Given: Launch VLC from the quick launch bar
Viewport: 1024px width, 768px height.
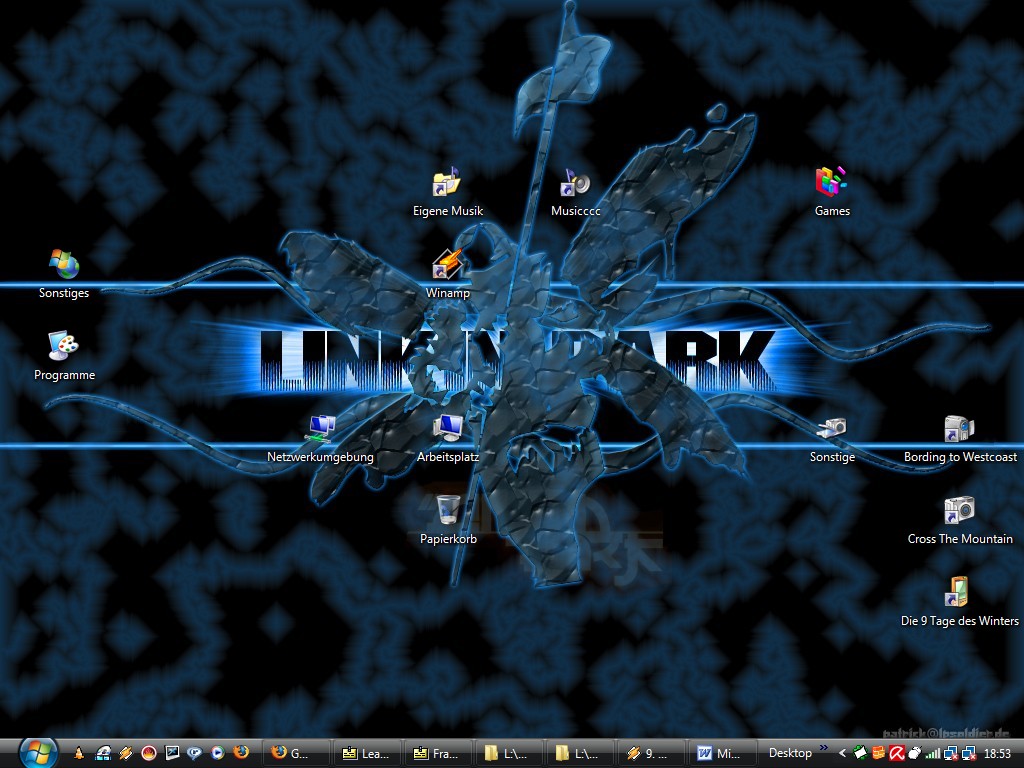Looking at the screenshot, I should click(79, 753).
